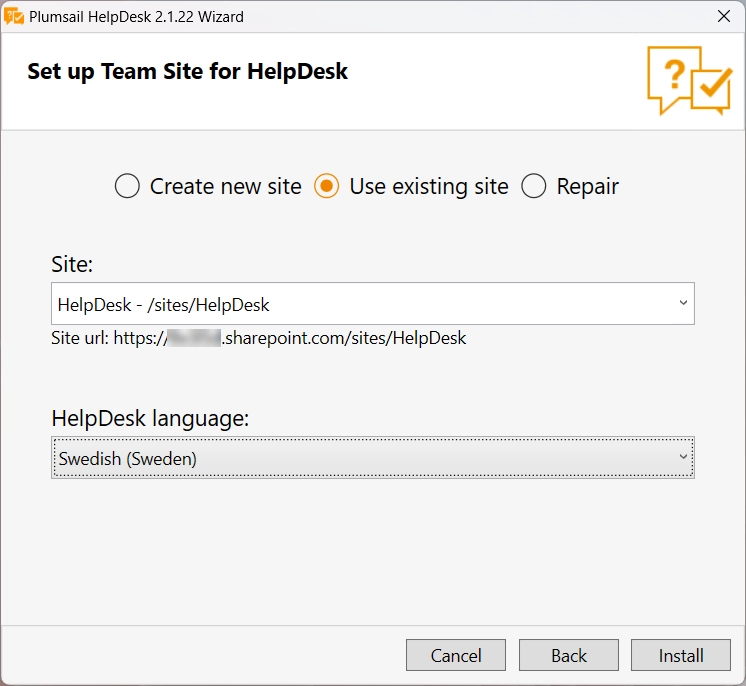Select the Use existing site radio button
The width and height of the screenshot is (746, 686).
(x=326, y=186)
